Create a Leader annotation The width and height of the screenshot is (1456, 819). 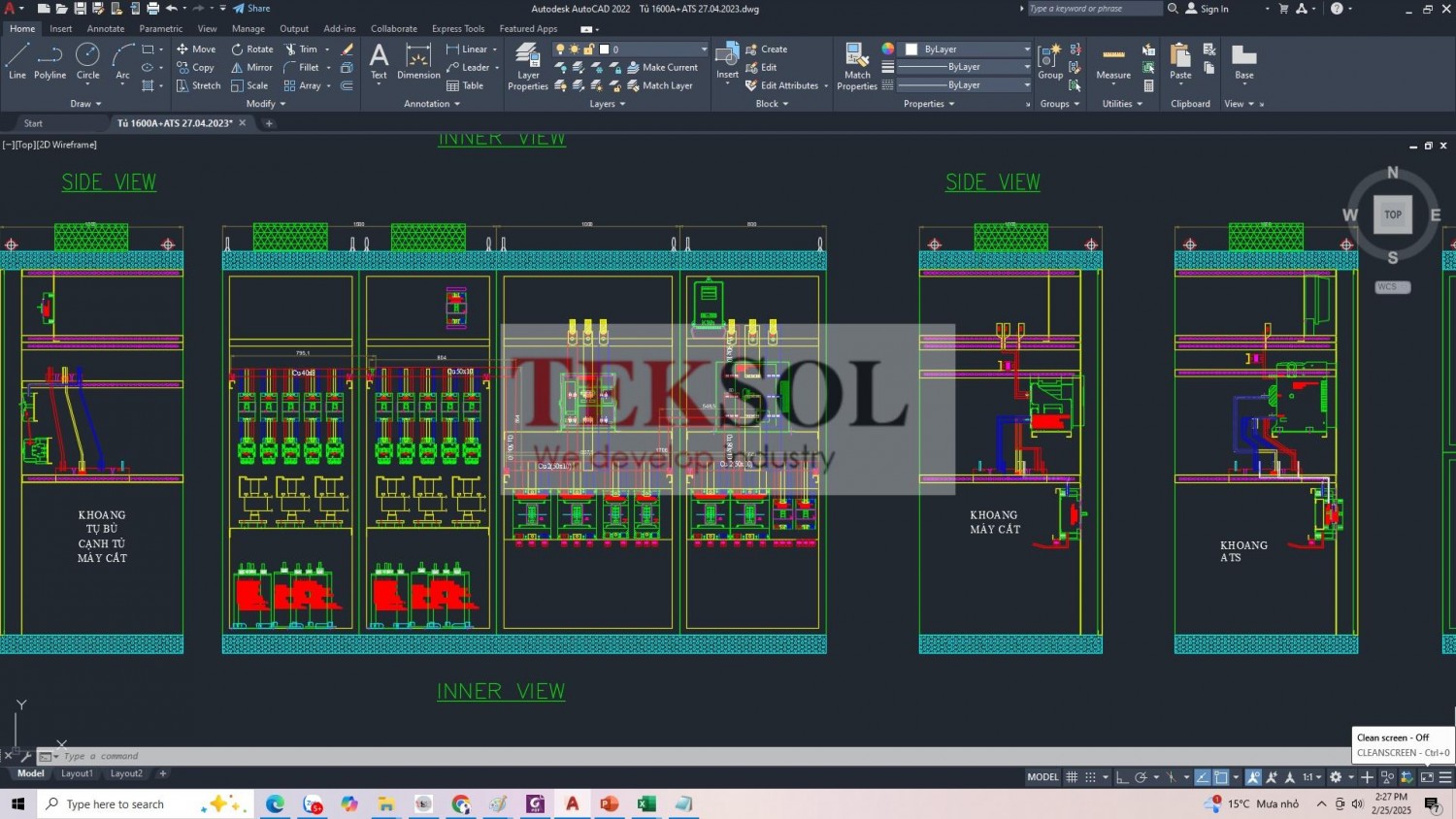(x=468, y=67)
